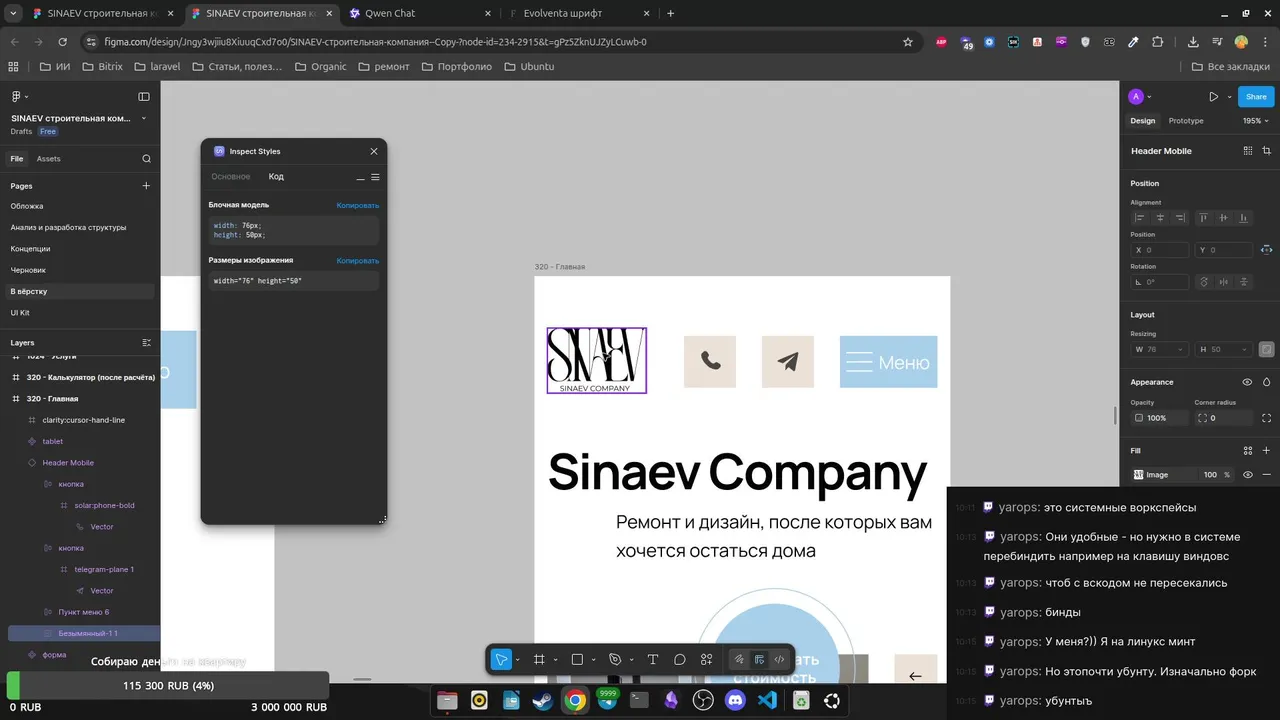Align selection to the top
Image resolution: width=1280 pixels, height=720 pixels.
[1203, 218]
